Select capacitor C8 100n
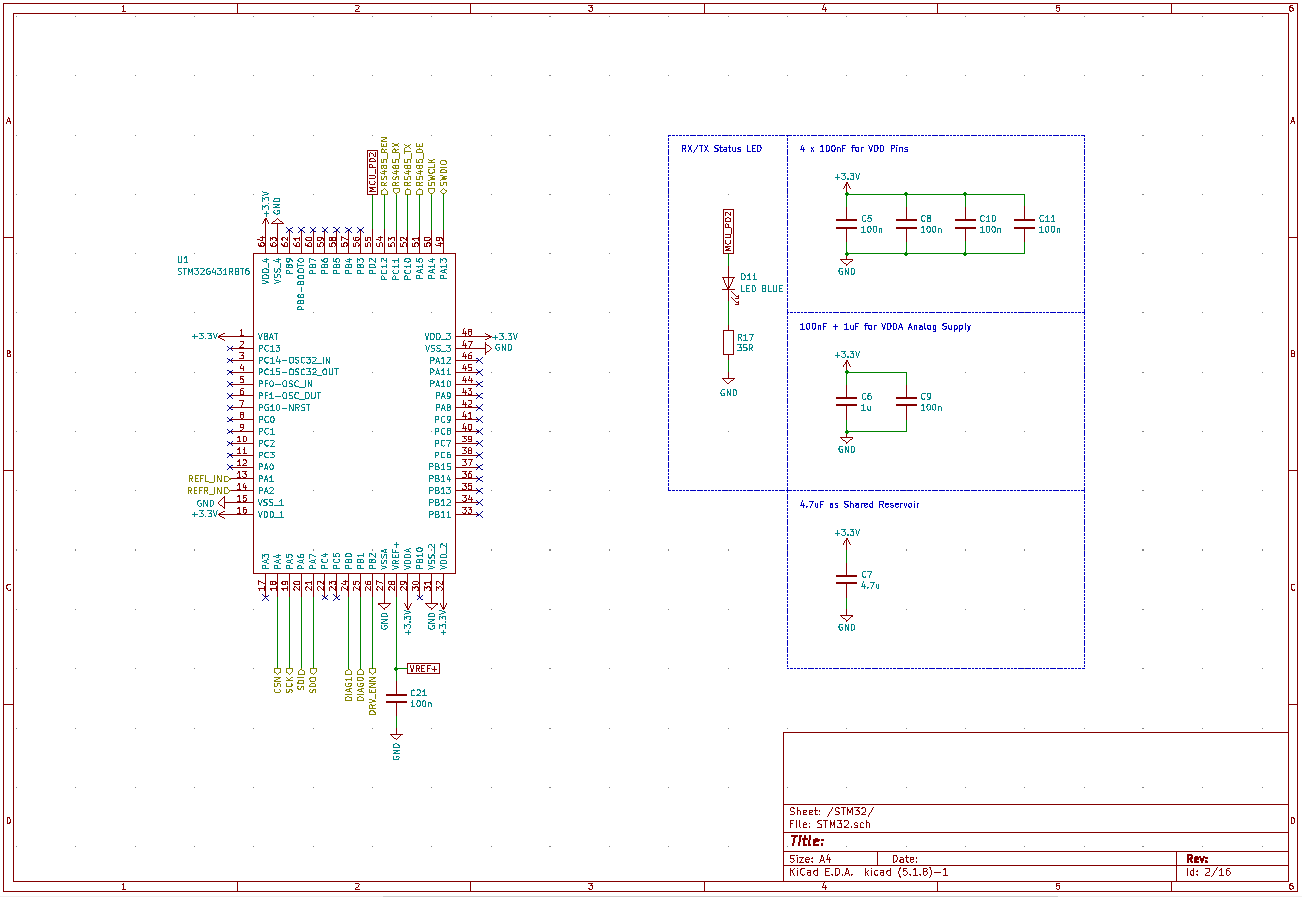 906,224
